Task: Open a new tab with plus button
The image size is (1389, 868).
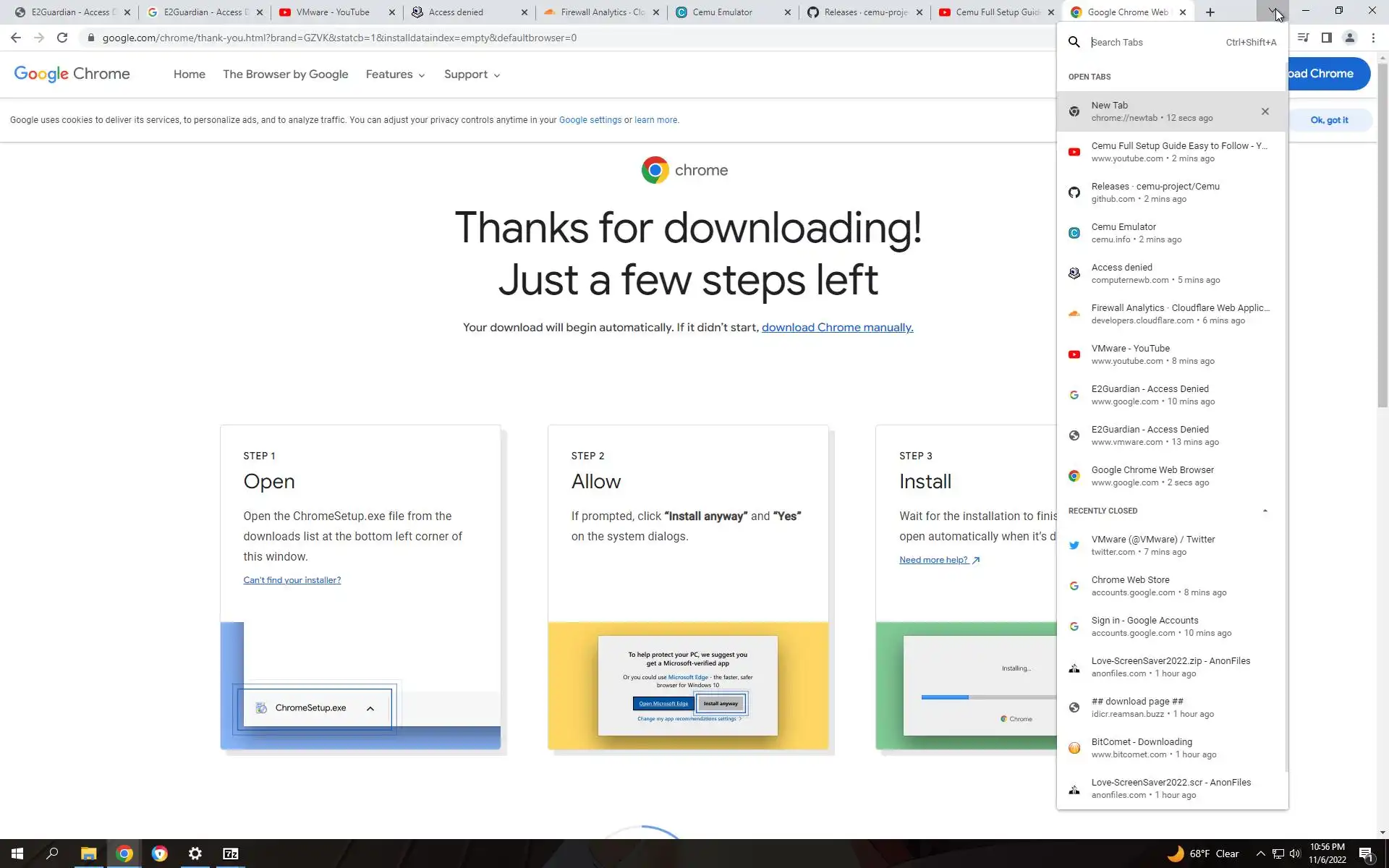Action: [1210, 12]
